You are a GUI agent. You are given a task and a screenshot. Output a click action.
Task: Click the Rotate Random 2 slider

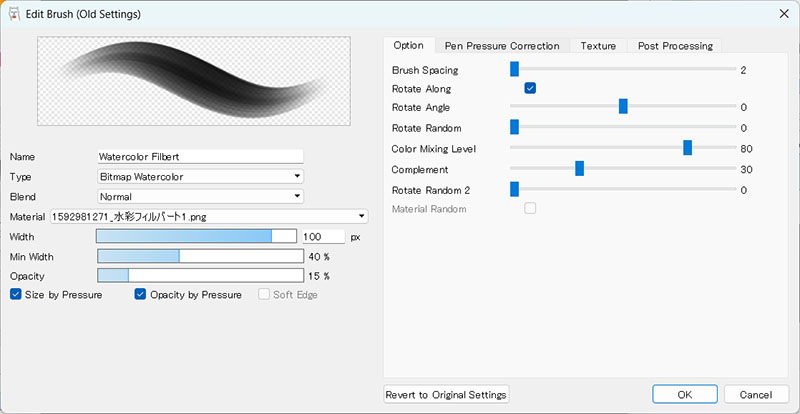tap(623, 190)
